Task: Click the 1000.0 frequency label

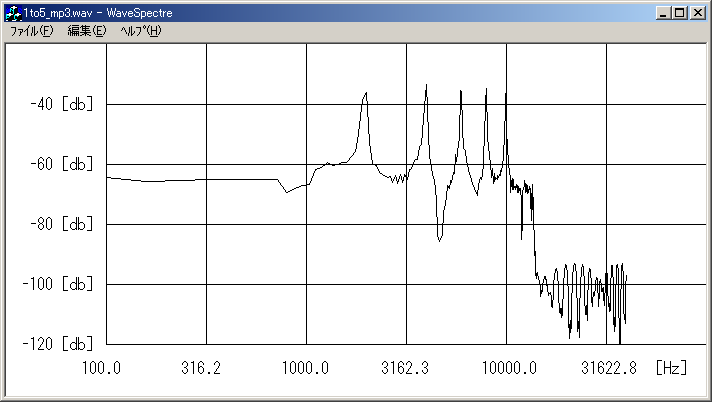Action: tap(305, 367)
